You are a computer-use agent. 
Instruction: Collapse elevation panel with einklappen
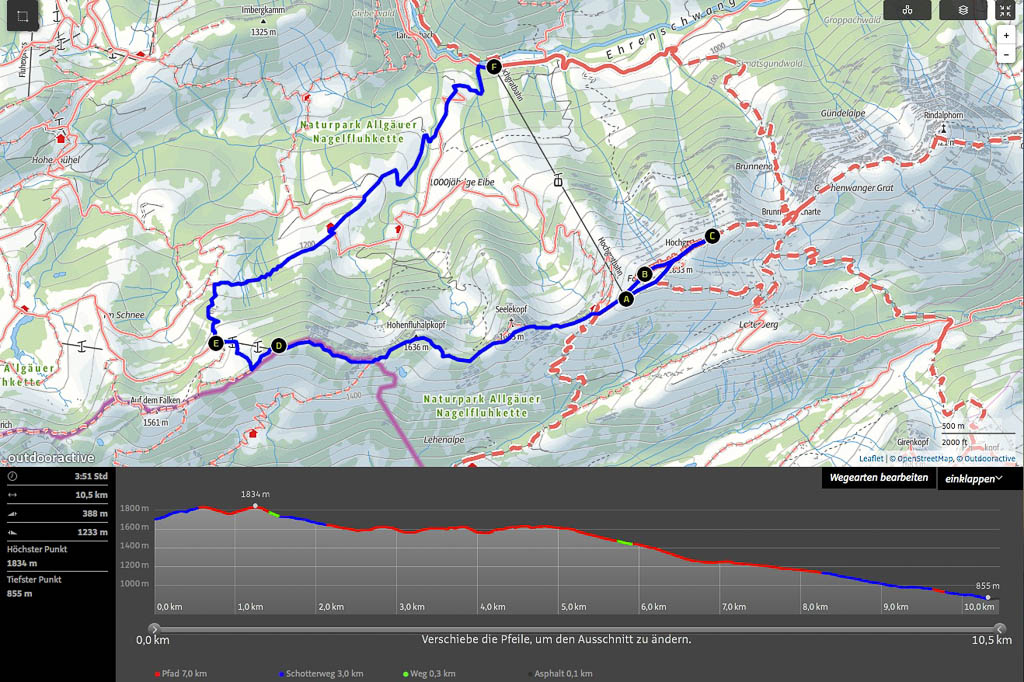click(x=975, y=478)
